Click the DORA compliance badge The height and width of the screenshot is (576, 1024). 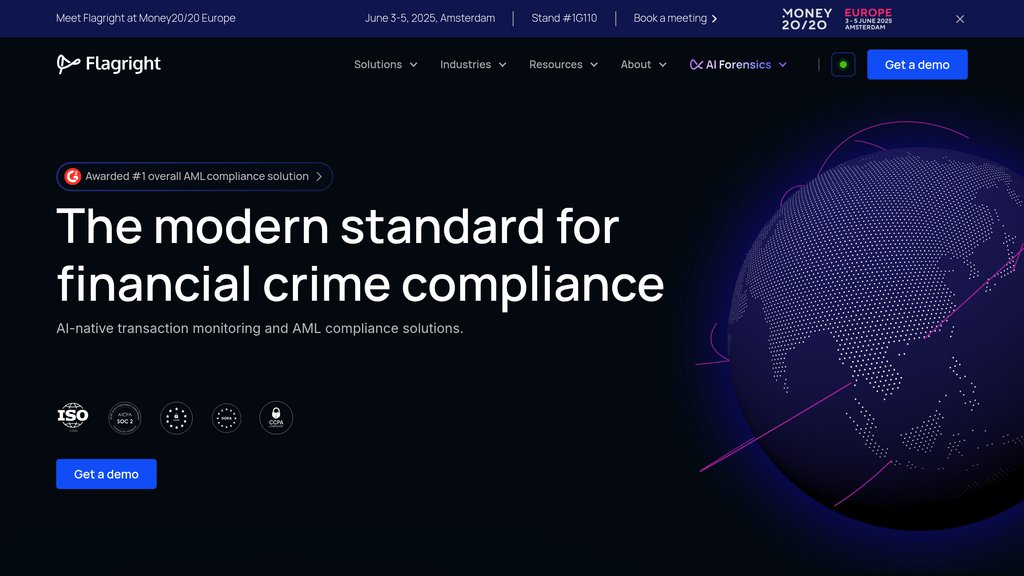(x=227, y=417)
